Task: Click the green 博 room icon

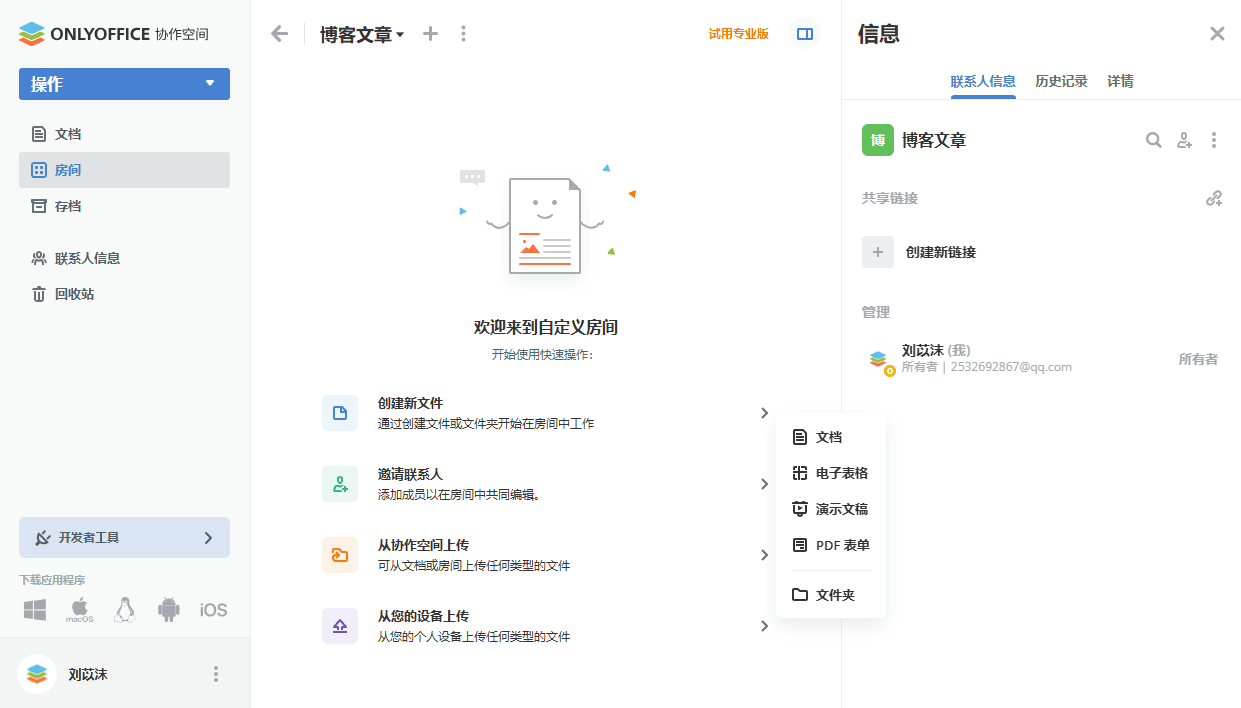Action: [x=878, y=140]
